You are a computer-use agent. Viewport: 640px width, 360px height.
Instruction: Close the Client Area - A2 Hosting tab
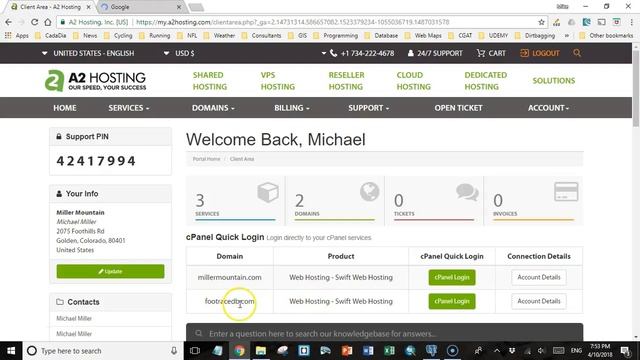[89, 7]
